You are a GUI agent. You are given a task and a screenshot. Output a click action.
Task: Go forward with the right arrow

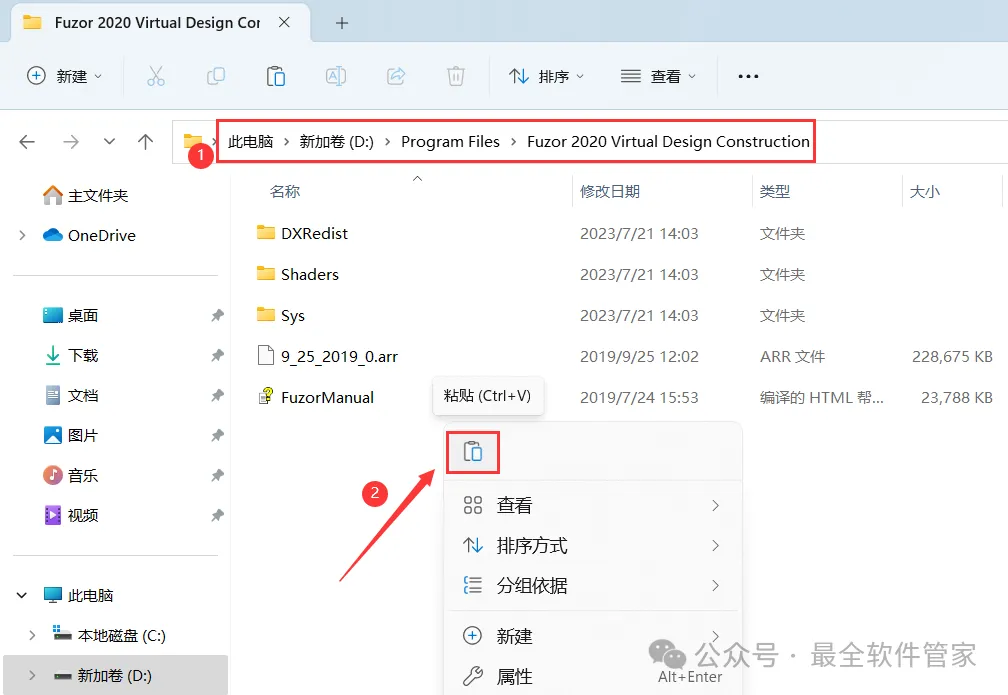pos(71,141)
